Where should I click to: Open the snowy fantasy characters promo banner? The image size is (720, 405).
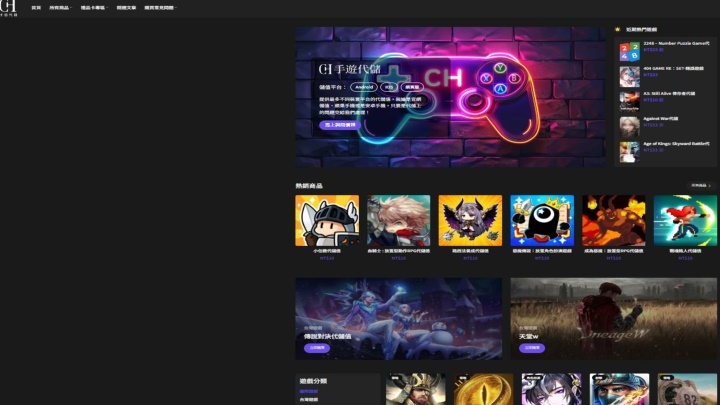click(399, 318)
